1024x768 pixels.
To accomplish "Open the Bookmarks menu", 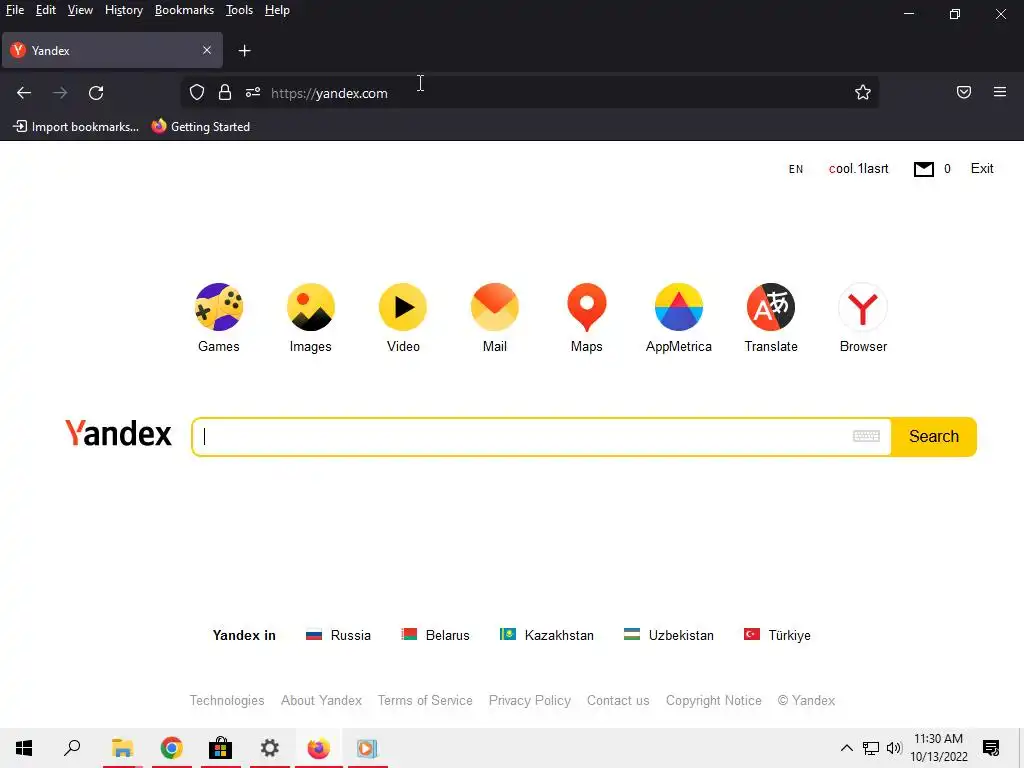I will click(184, 10).
